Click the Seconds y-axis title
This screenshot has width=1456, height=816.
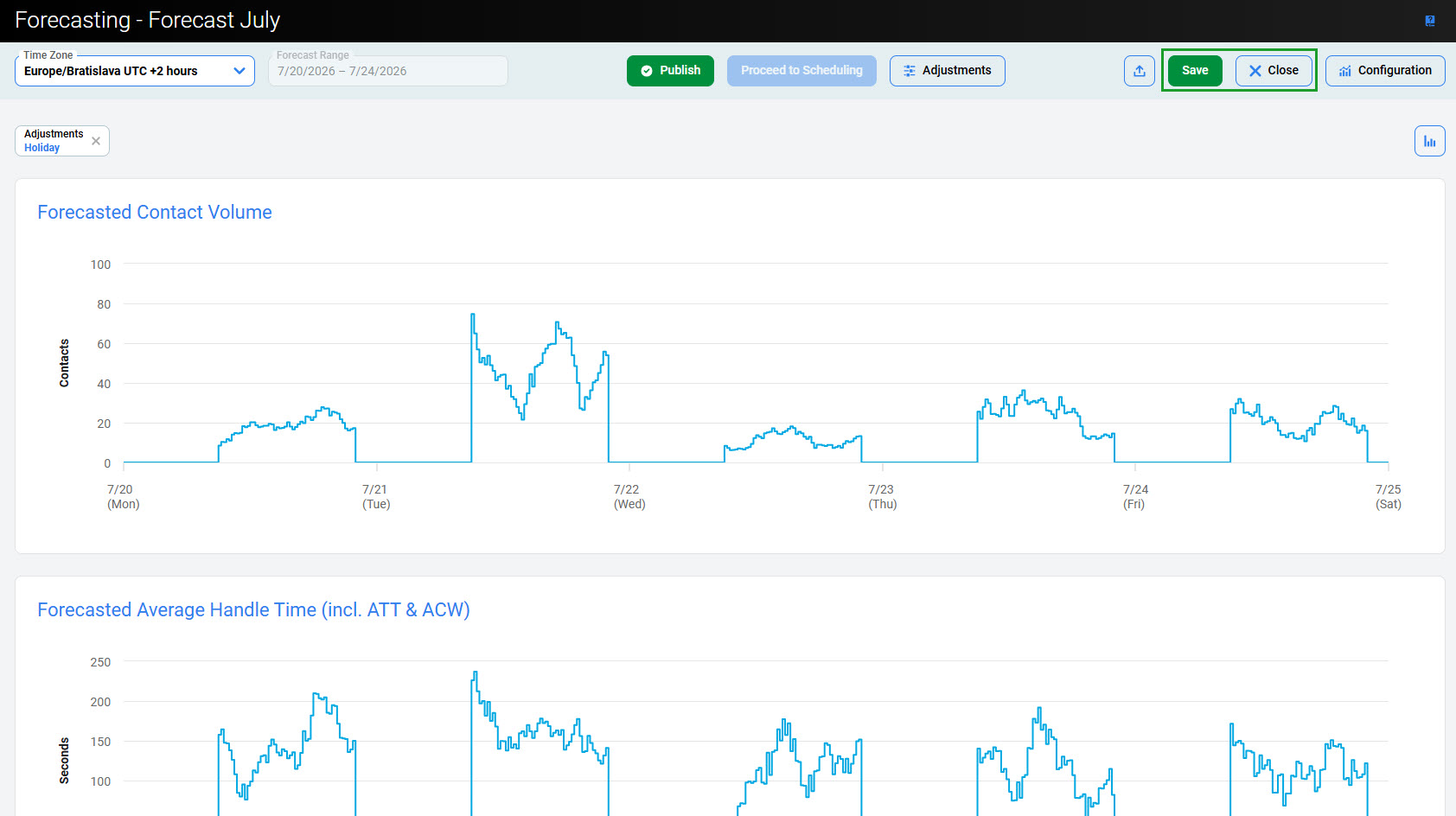[x=64, y=761]
